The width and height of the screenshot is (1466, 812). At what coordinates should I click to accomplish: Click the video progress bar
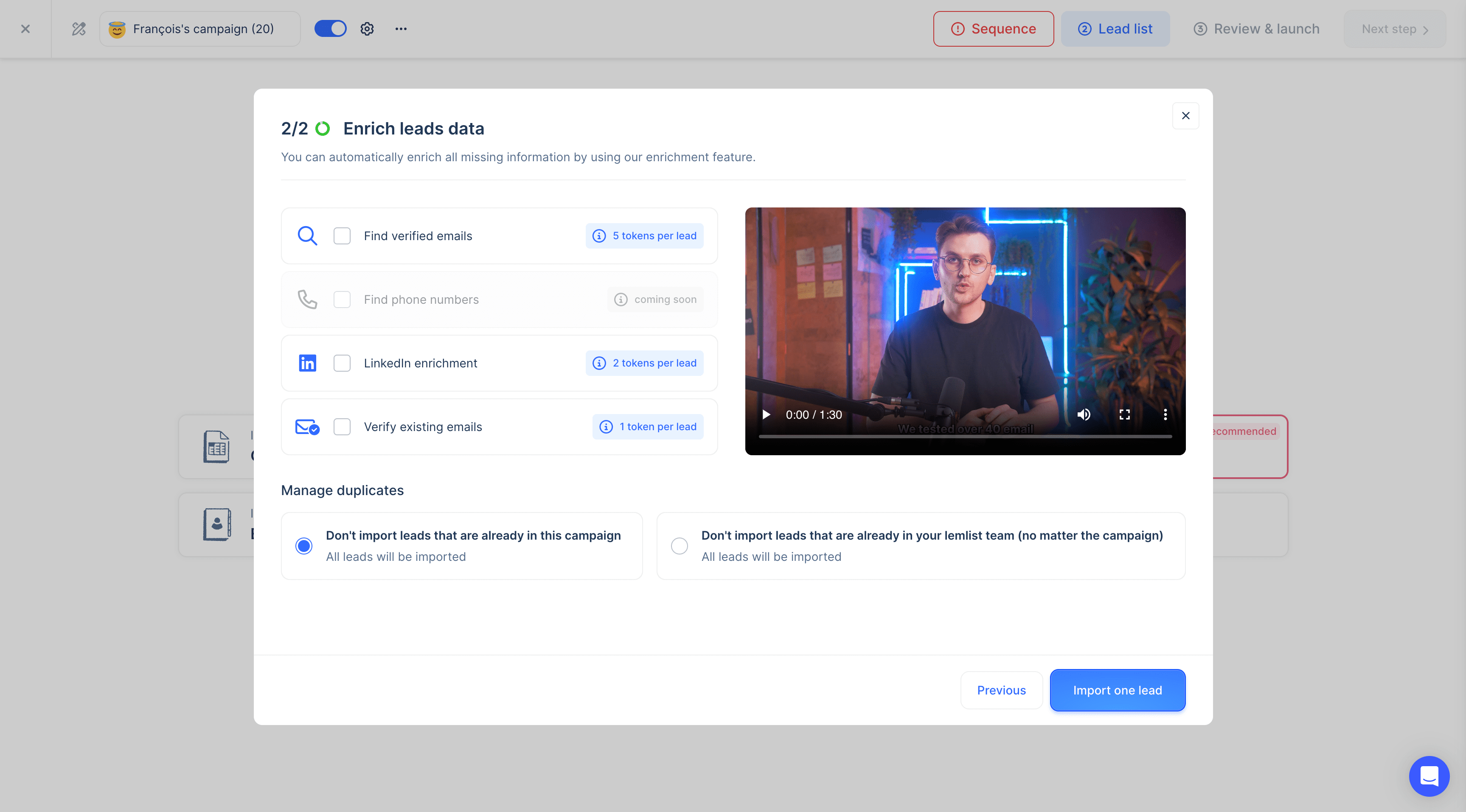[965, 437]
